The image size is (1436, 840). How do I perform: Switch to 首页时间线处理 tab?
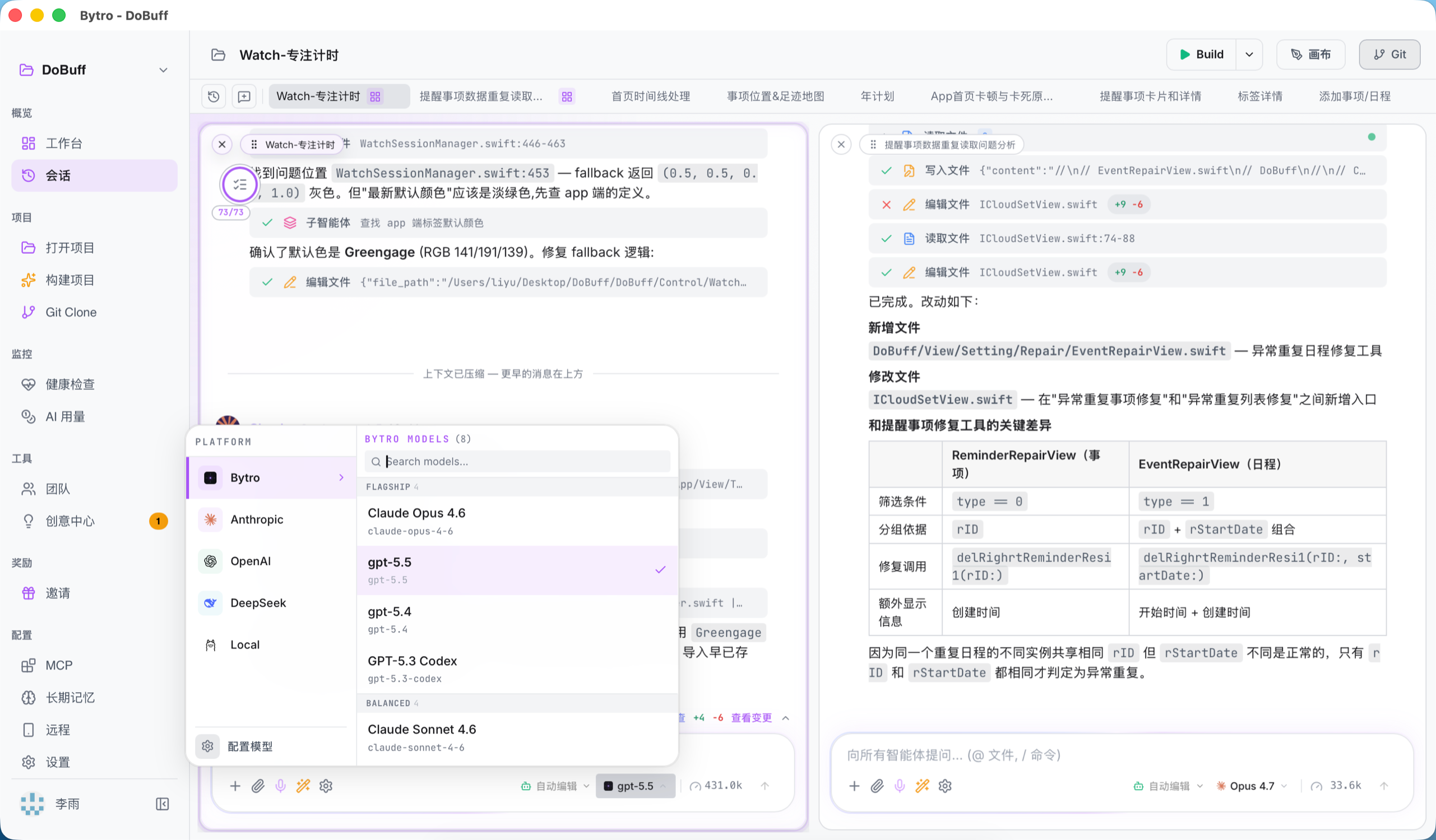point(650,96)
